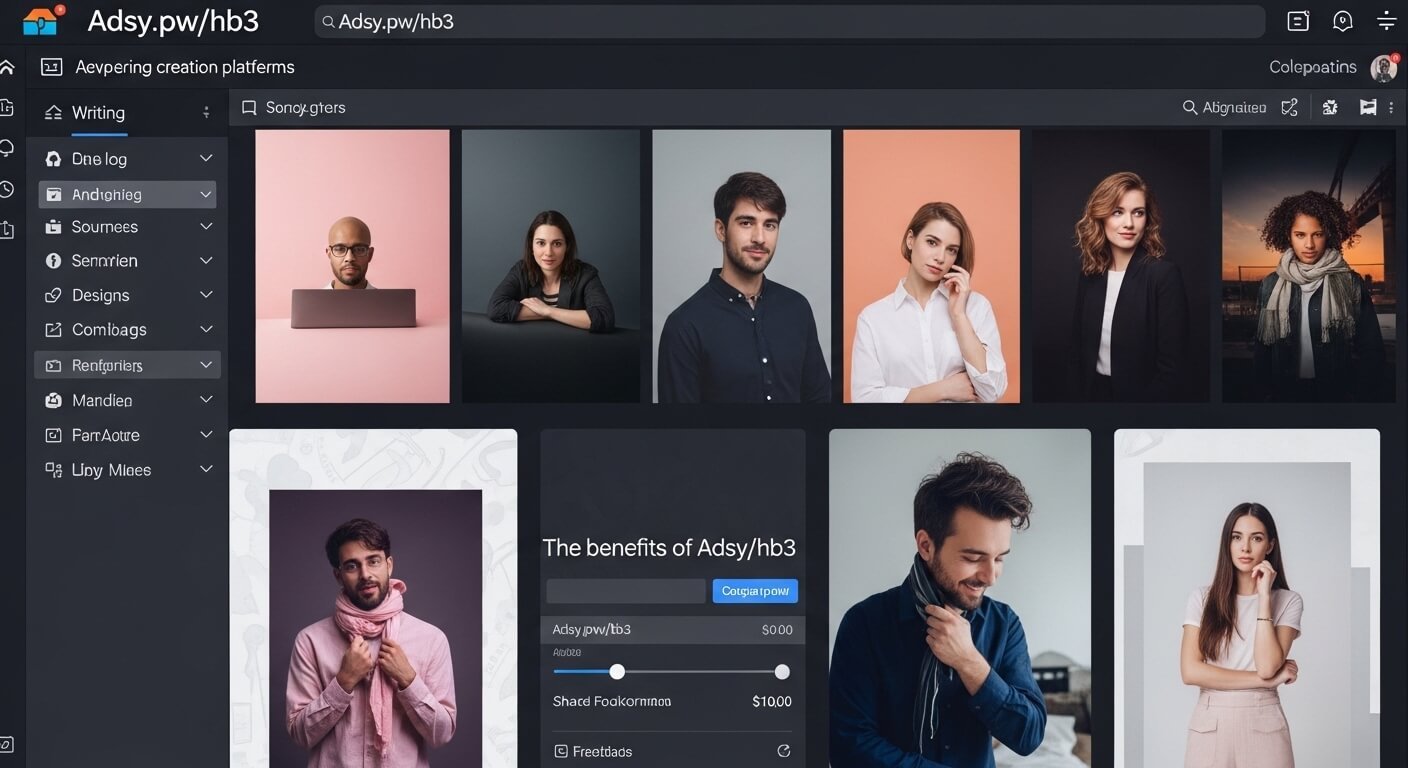Expand the Dne log sidebar section
Image resolution: width=1408 pixels, height=768 pixels.
(206, 159)
